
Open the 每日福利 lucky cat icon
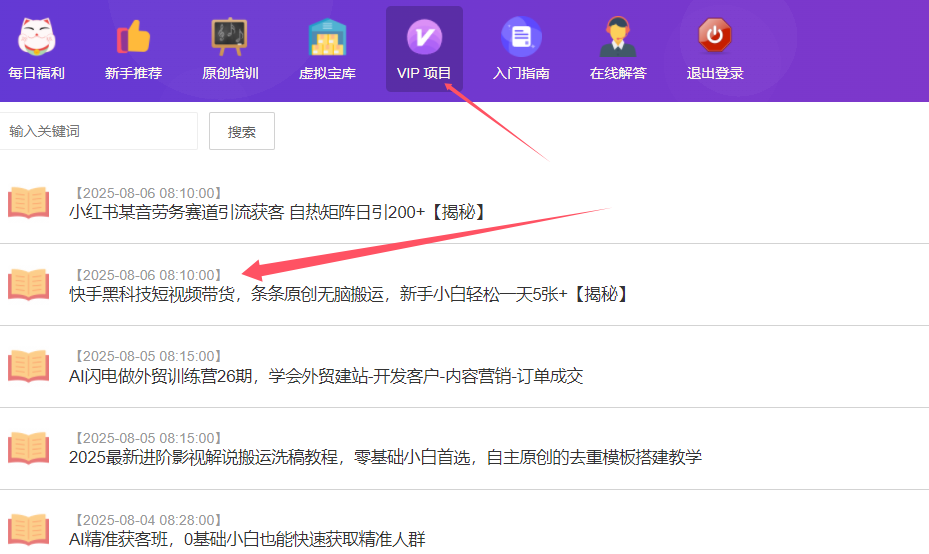(x=36, y=37)
